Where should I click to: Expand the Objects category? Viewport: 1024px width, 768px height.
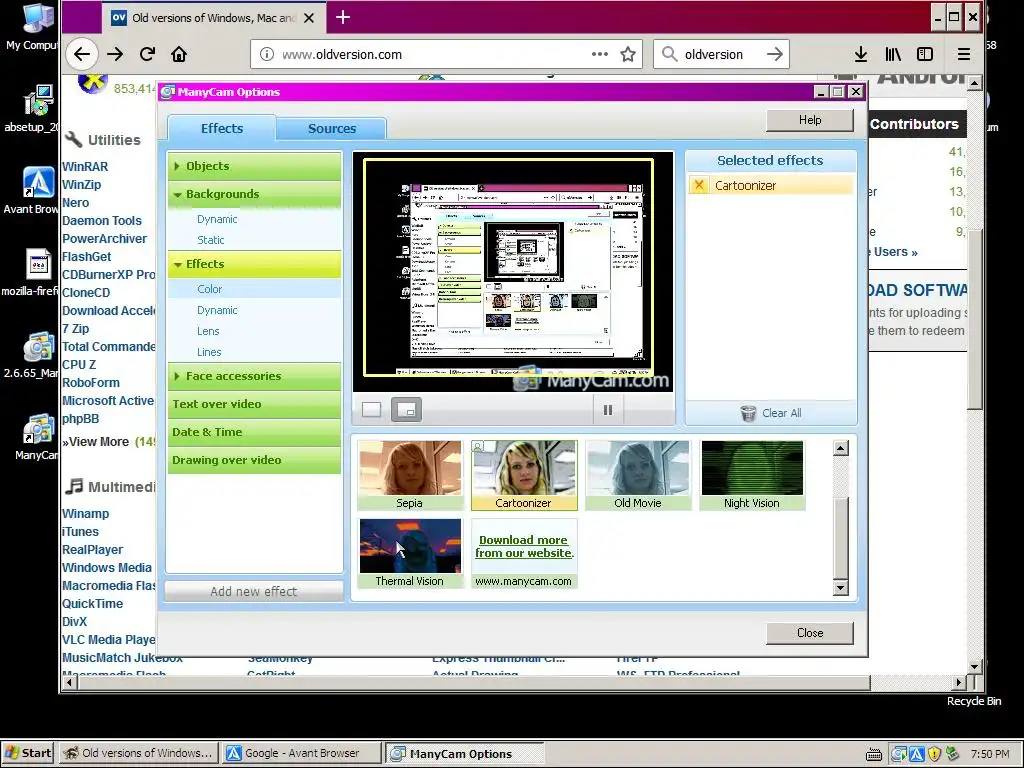[x=254, y=166]
